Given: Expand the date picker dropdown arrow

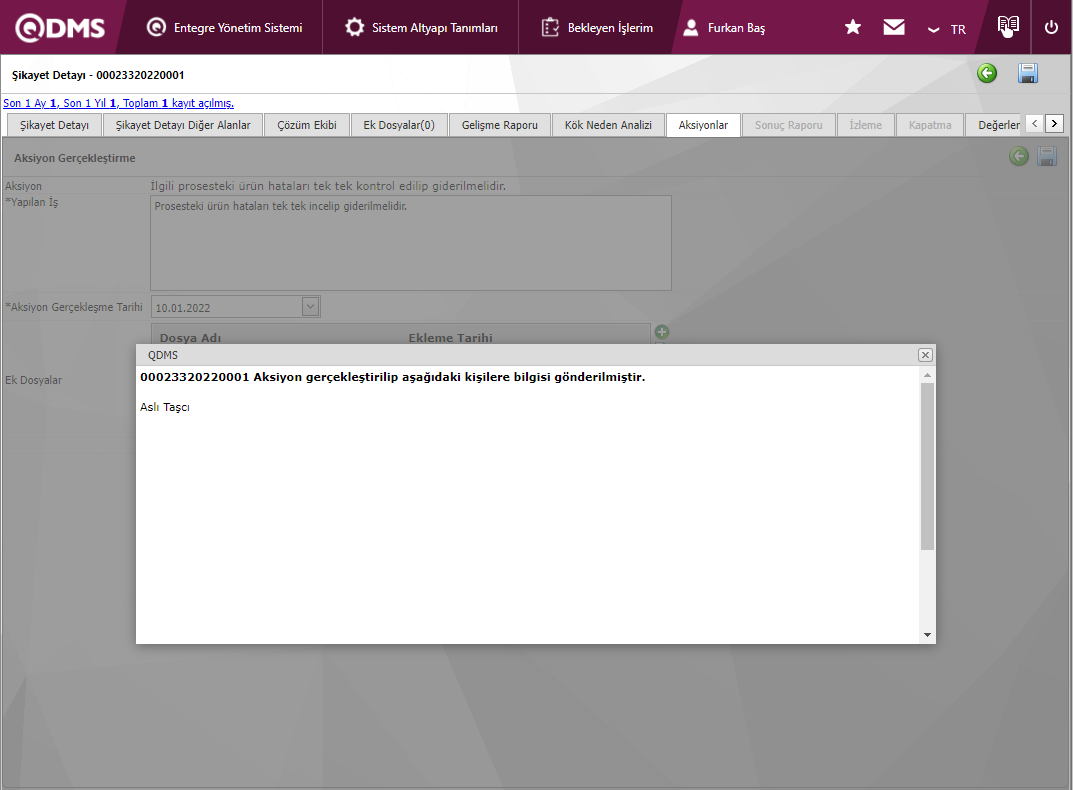Looking at the screenshot, I should coord(311,307).
